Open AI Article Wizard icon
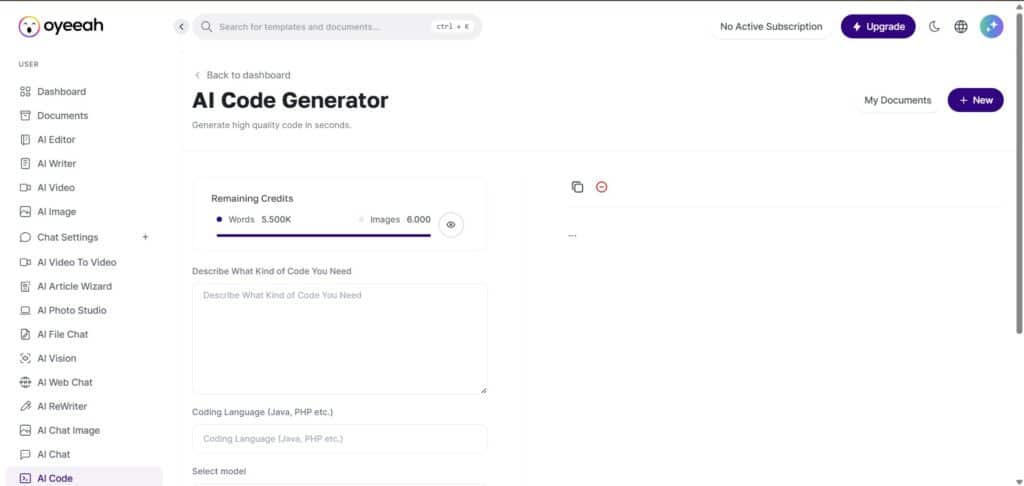 (25, 286)
